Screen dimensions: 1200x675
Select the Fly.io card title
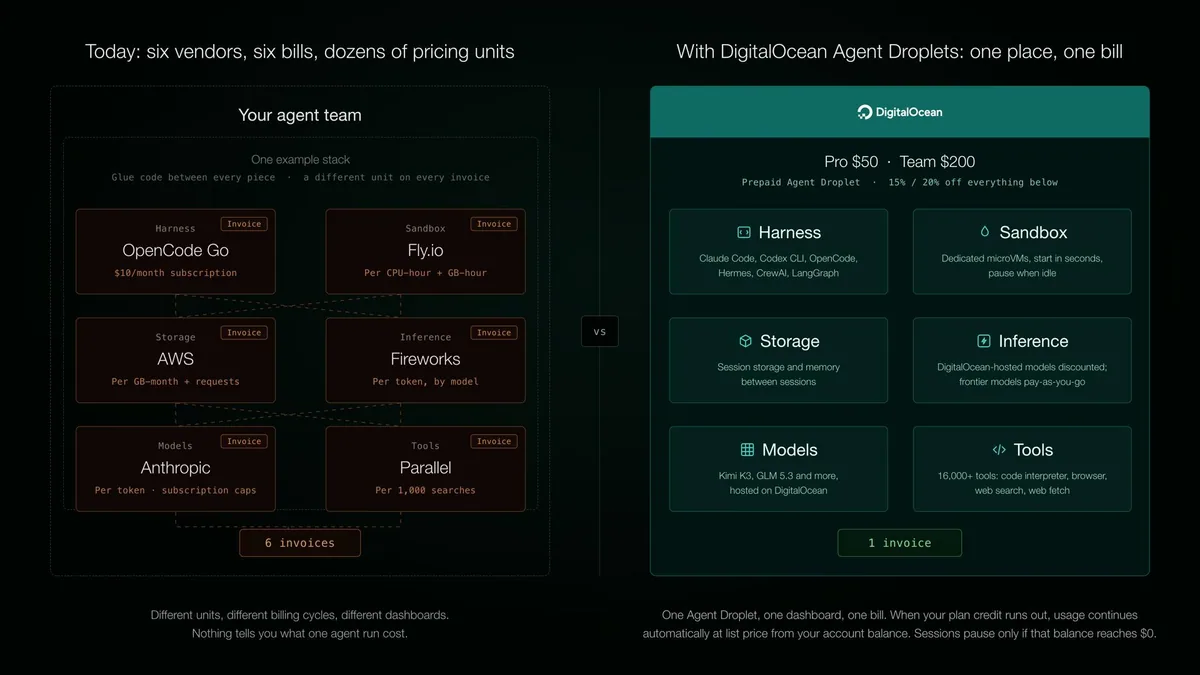(426, 250)
